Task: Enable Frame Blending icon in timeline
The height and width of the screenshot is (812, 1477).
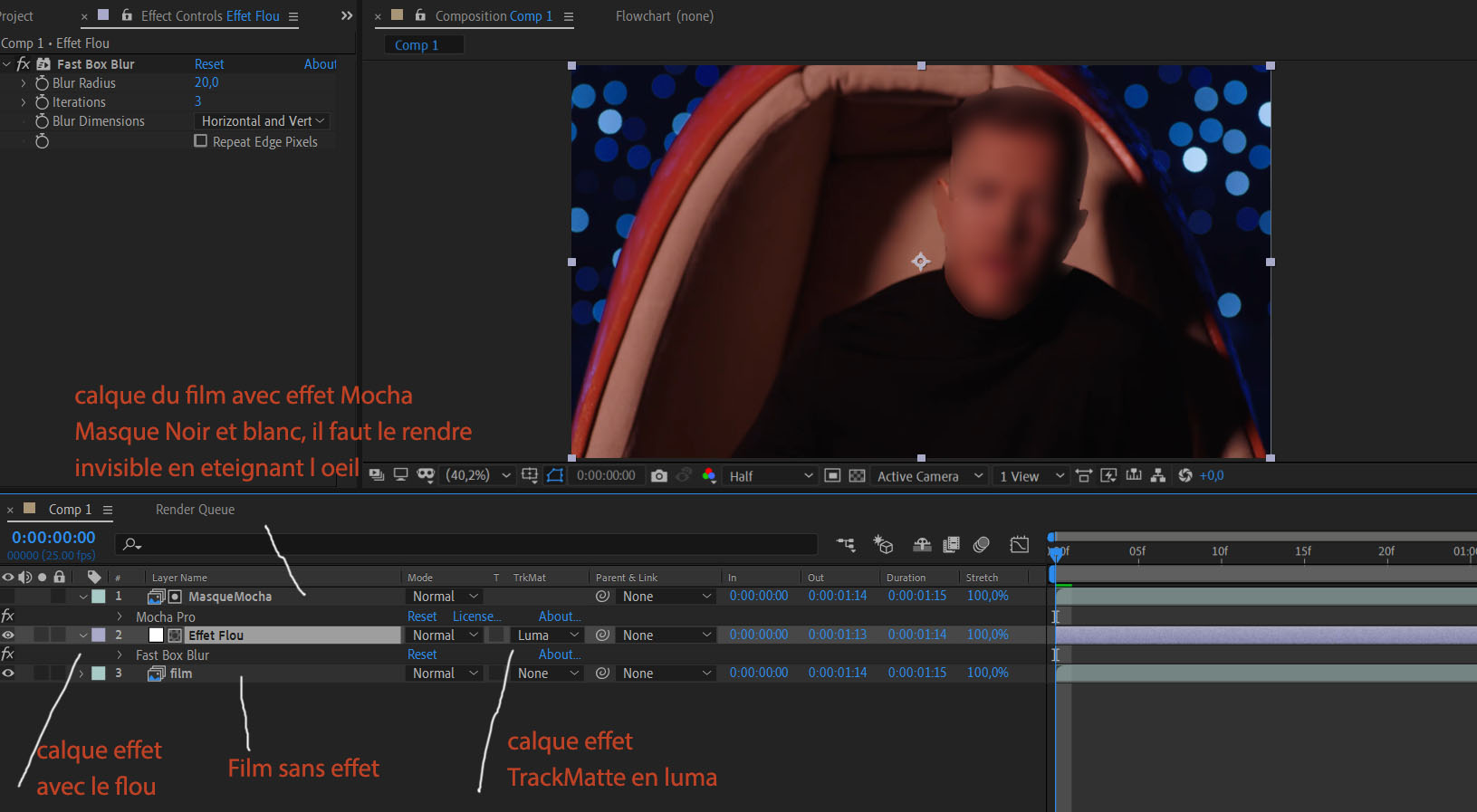Action: click(951, 544)
